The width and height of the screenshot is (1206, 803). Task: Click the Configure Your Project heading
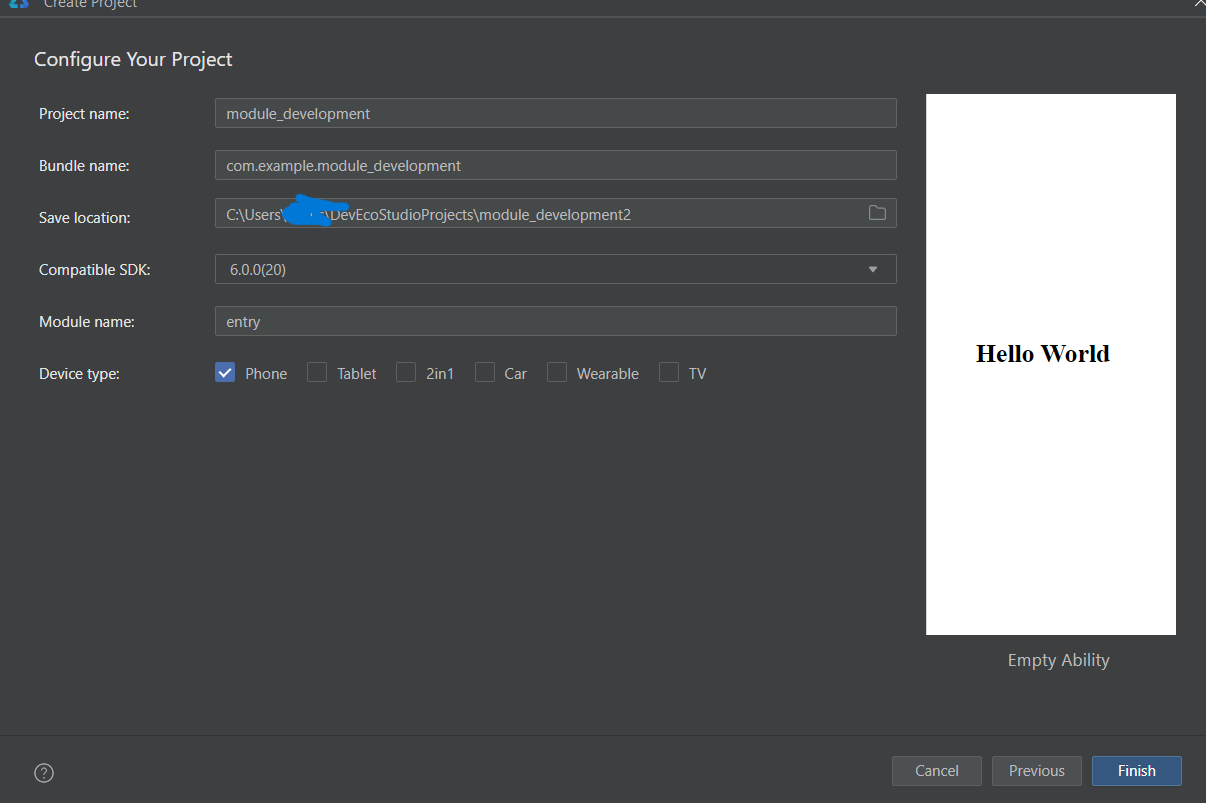(x=133, y=59)
